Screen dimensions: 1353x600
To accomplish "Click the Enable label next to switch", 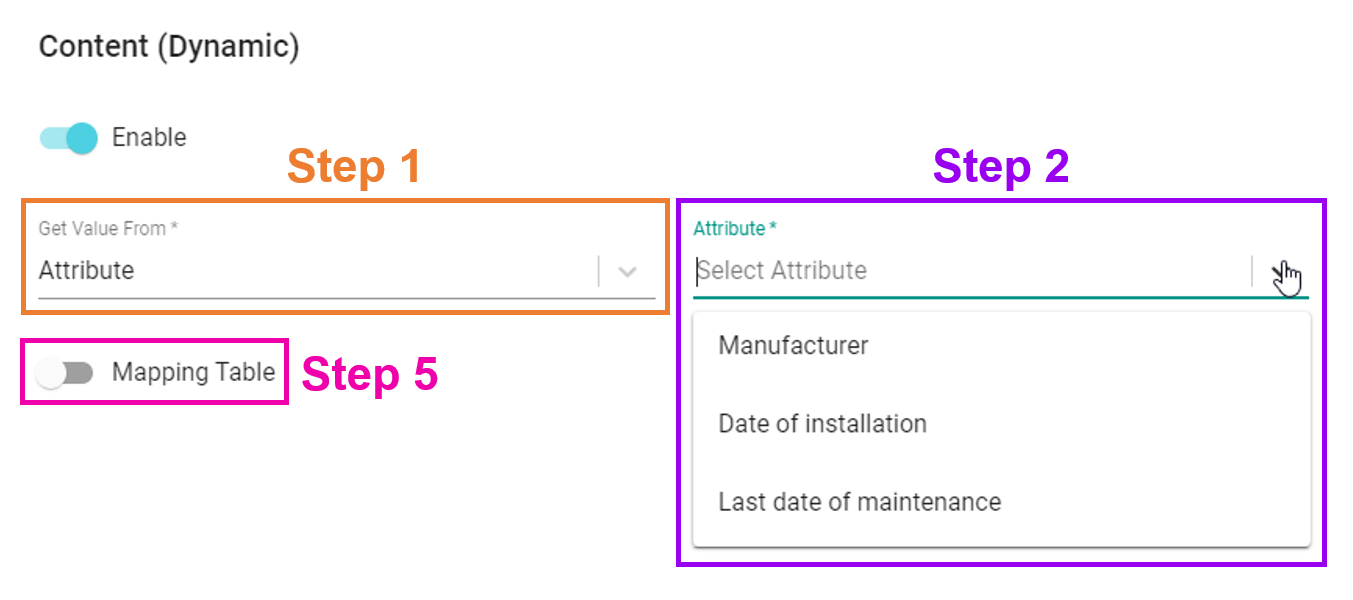I will [149, 137].
